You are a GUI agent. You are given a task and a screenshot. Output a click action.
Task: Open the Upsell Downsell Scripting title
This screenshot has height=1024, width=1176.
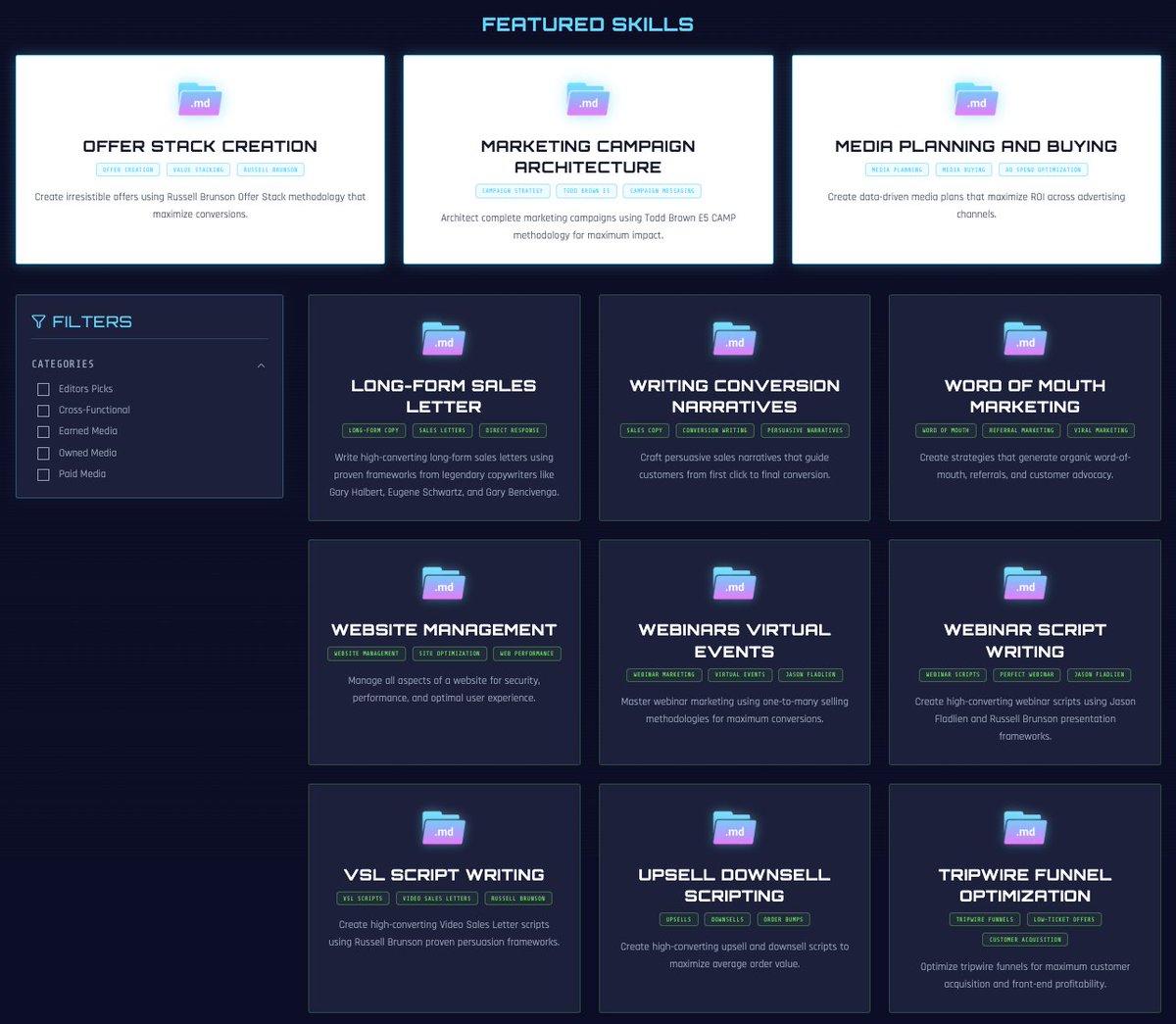(735, 885)
